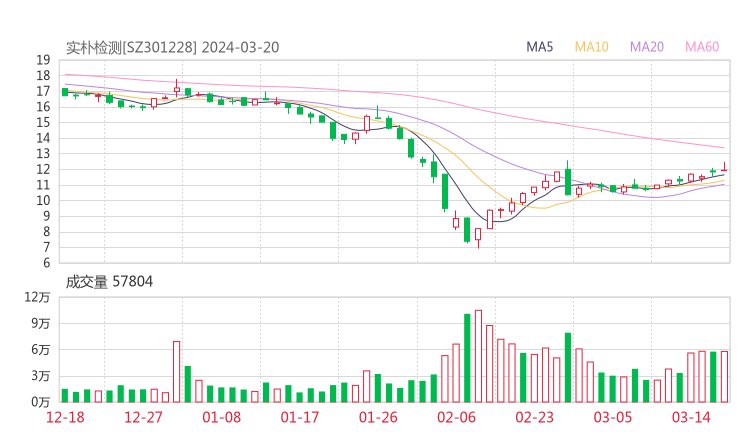Click the price axis value 6
This screenshot has height=440, width=740.
tap(46, 263)
